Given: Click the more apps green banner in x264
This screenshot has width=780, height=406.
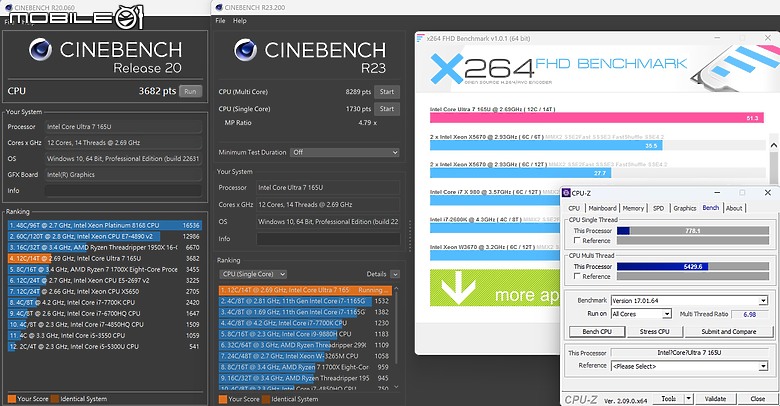Looking at the screenshot, I should coord(495,288).
